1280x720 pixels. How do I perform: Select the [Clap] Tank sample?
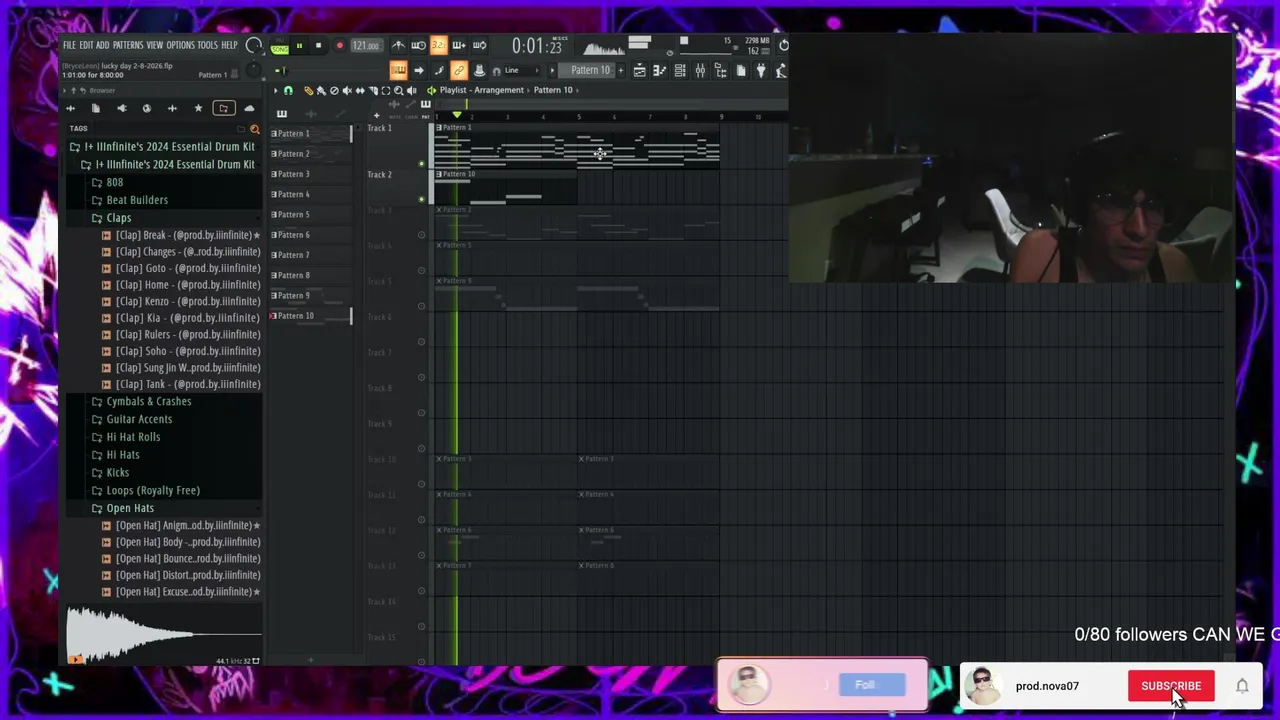pos(181,384)
